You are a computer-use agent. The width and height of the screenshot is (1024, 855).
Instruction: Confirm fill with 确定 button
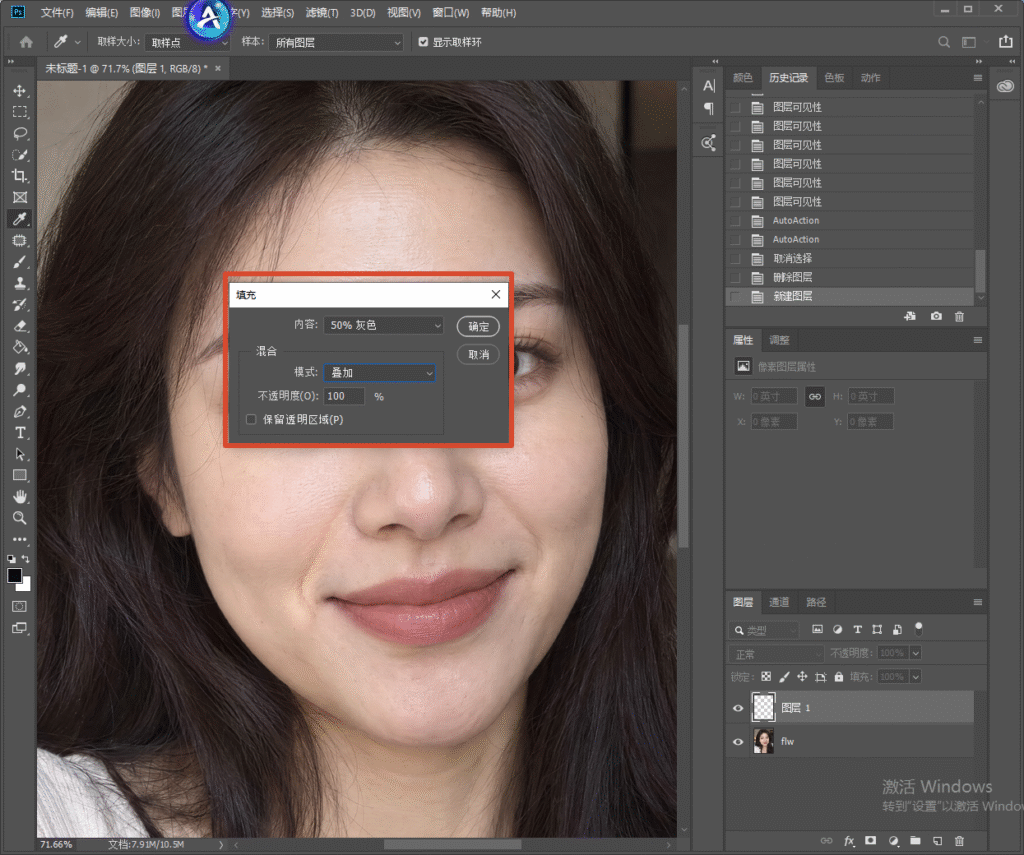coord(478,326)
